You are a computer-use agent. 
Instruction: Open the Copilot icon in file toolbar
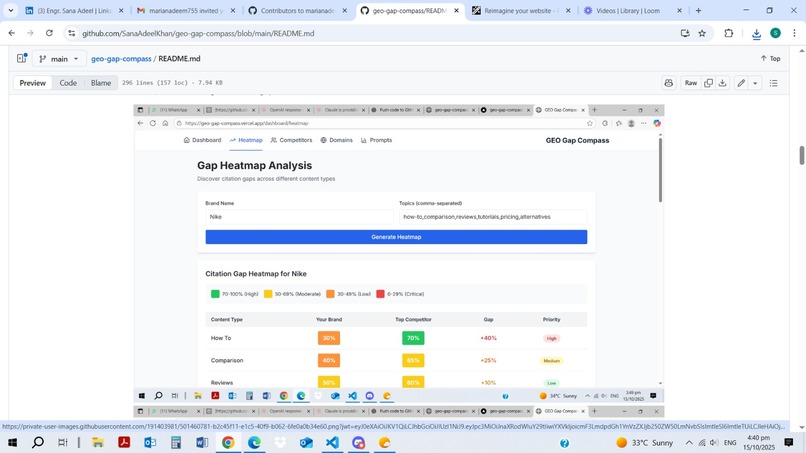pyautogui.click(x=668, y=83)
